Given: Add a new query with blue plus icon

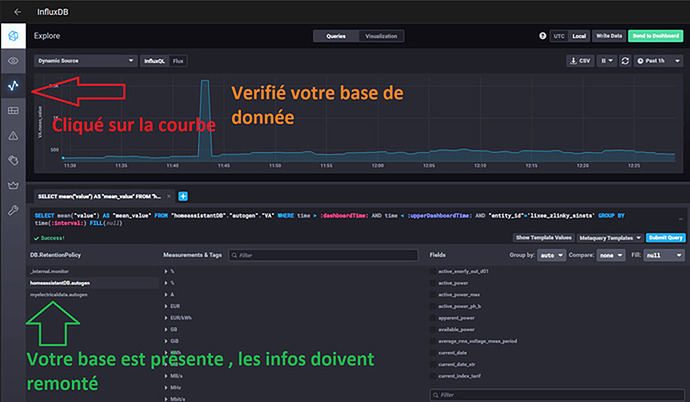Looking at the screenshot, I should (183, 196).
